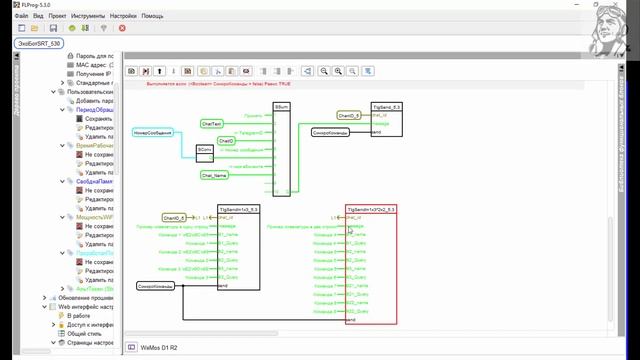This screenshot has height=360, width=640.
Task: Click the НомерСообщения input tag
Action: click(x=153, y=133)
